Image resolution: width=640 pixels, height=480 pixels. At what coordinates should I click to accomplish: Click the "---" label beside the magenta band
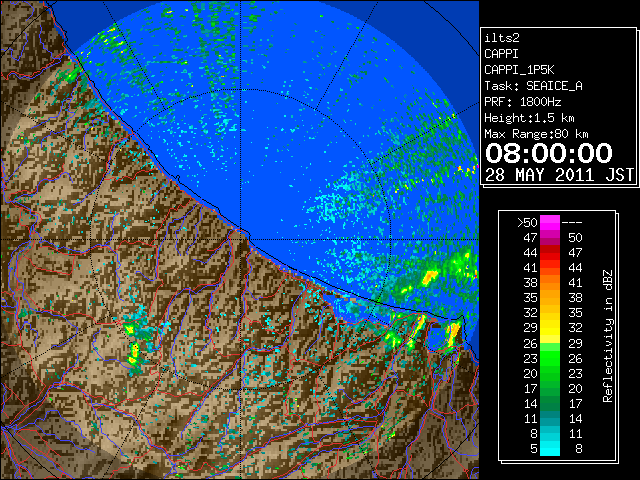[x=572, y=223]
